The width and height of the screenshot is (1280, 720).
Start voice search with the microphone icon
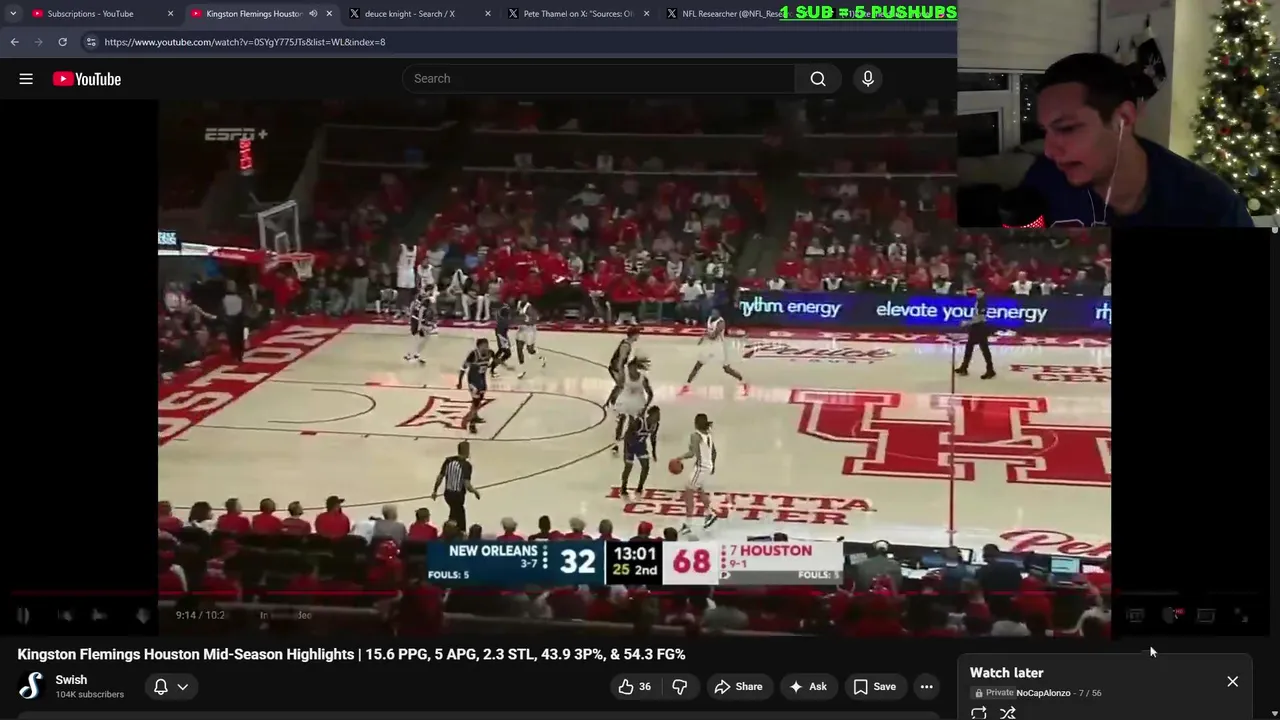[x=868, y=79]
